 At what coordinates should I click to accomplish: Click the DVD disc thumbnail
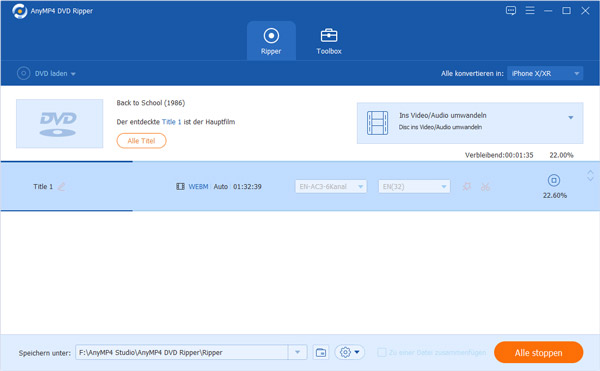tap(59, 124)
